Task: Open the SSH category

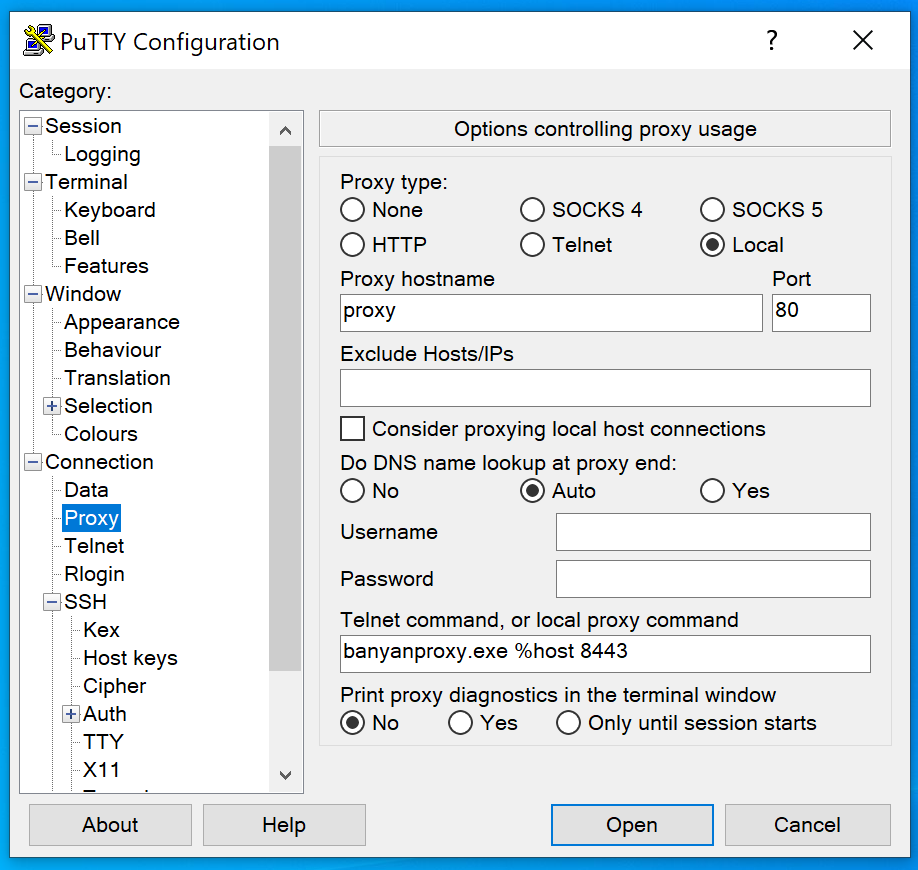Action: [85, 602]
